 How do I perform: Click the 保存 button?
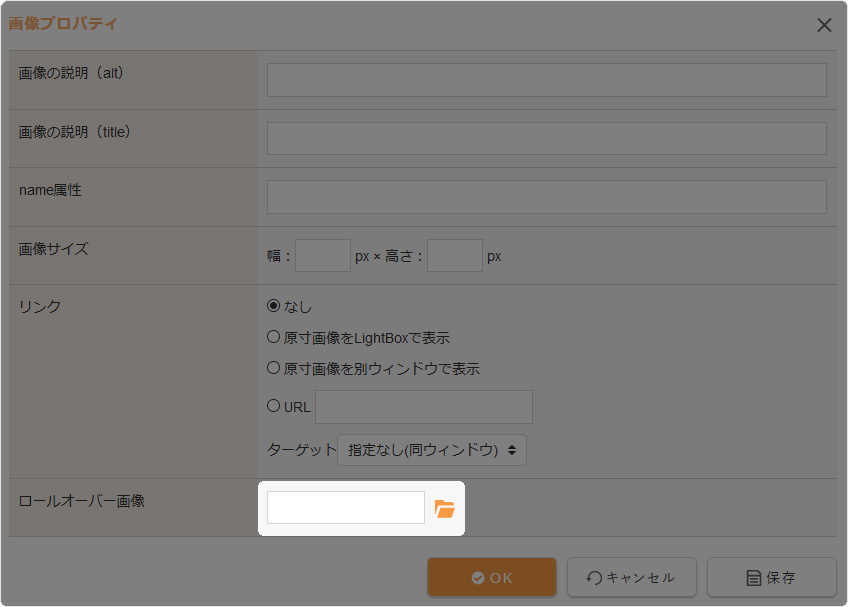pyautogui.click(x=771, y=577)
